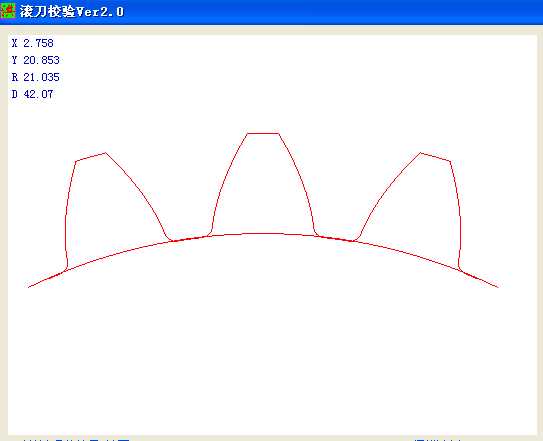Click the partially hidden blue text at bottom left

(76, 439)
